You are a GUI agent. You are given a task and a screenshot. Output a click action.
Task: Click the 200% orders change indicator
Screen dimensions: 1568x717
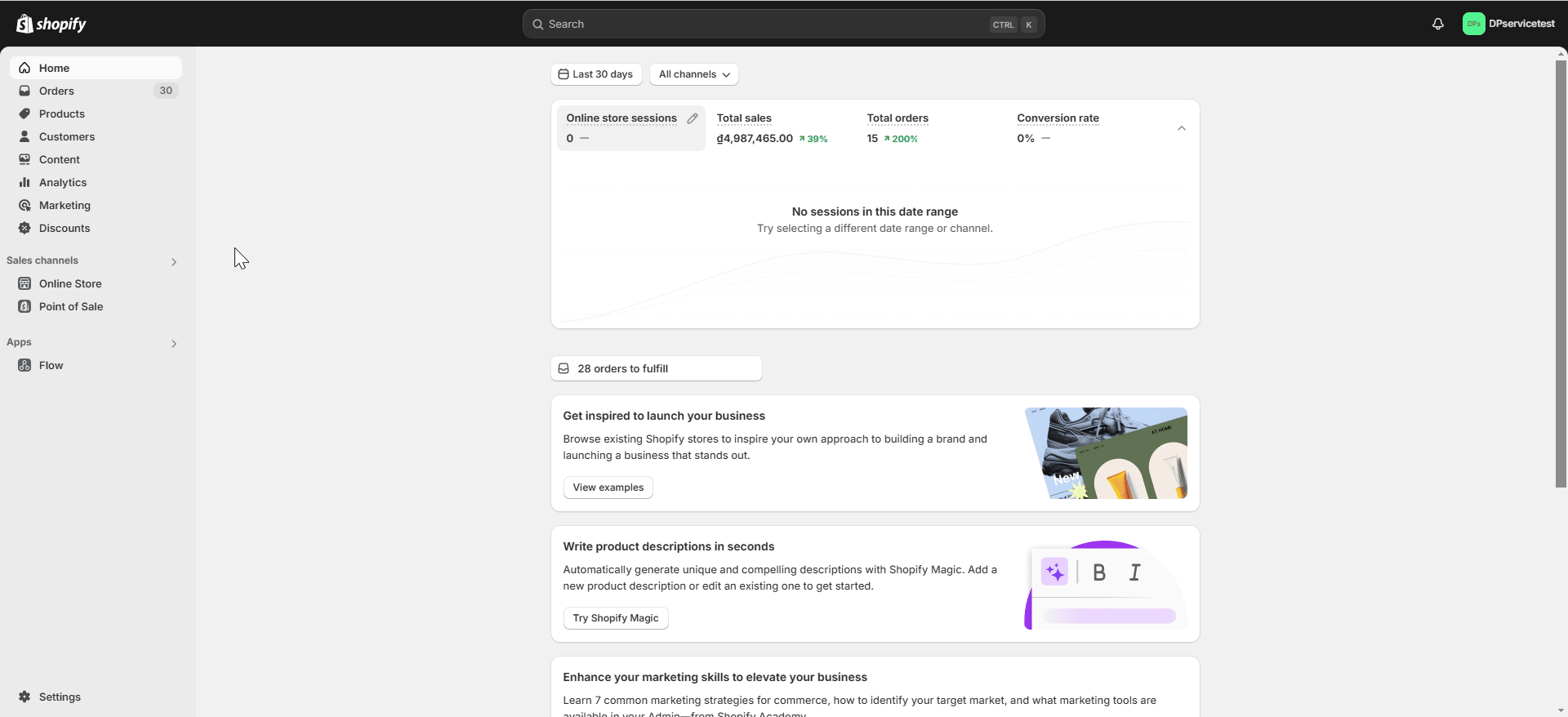pyautogui.click(x=901, y=139)
